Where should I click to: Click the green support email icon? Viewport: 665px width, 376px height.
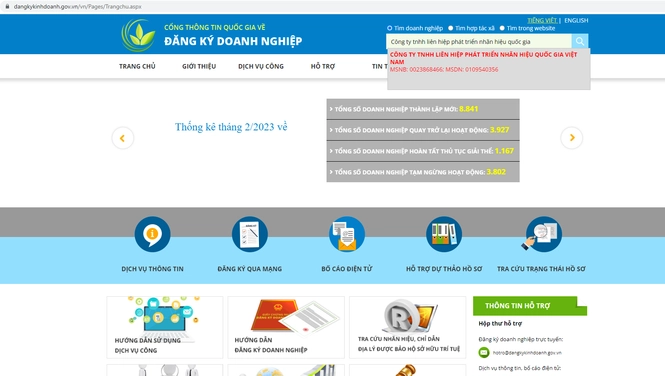484,352
